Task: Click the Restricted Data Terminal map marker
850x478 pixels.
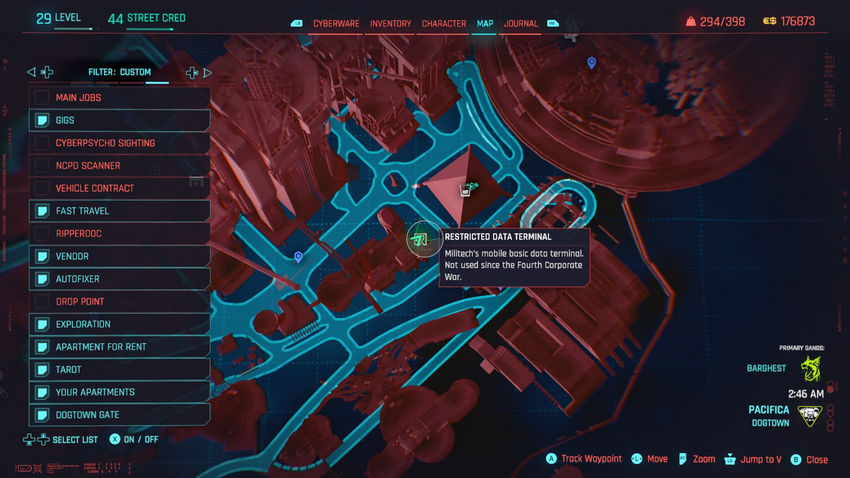Action: click(x=421, y=238)
